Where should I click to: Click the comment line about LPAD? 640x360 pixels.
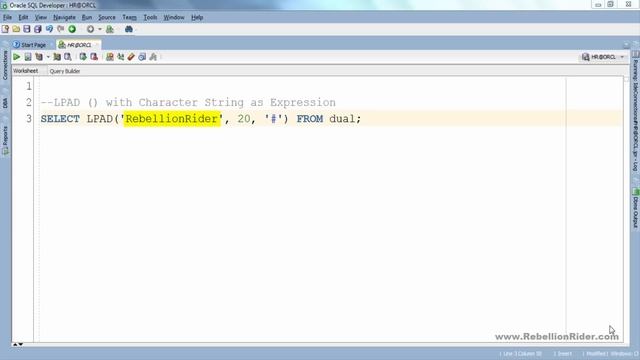(x=188, y=102)
